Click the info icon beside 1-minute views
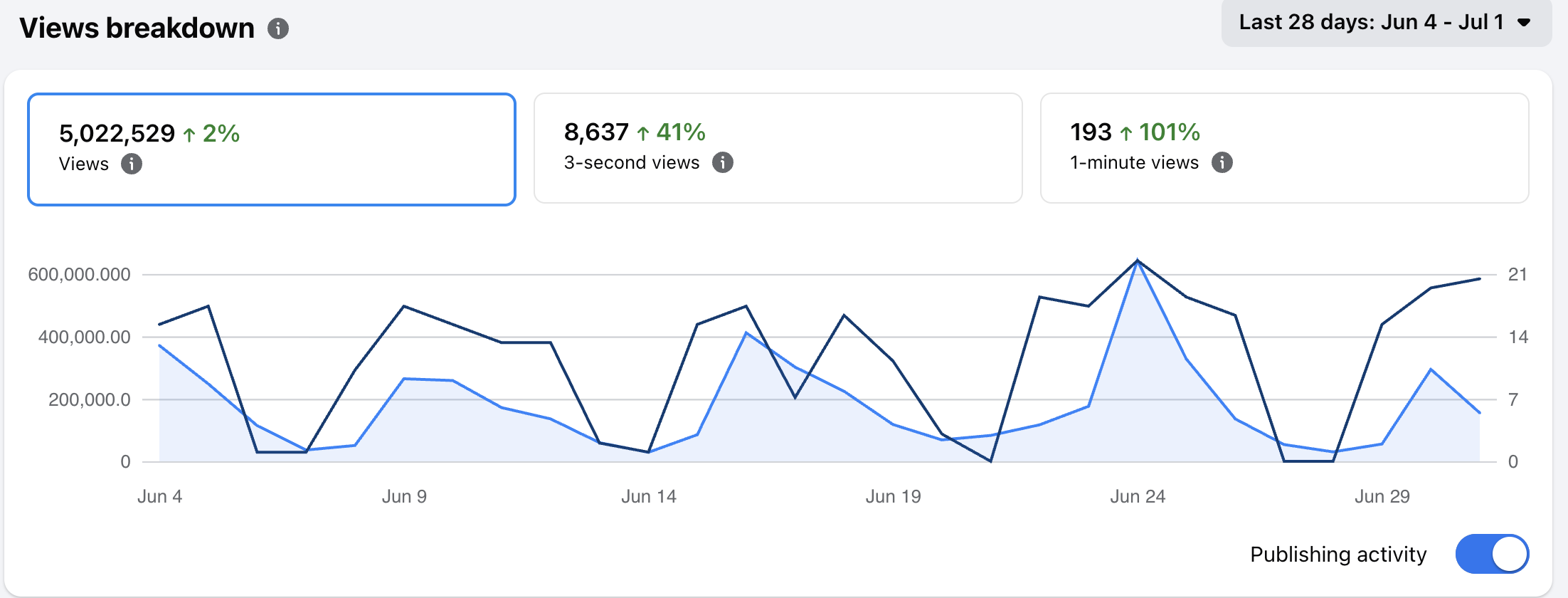 (x=1222, y=162)
